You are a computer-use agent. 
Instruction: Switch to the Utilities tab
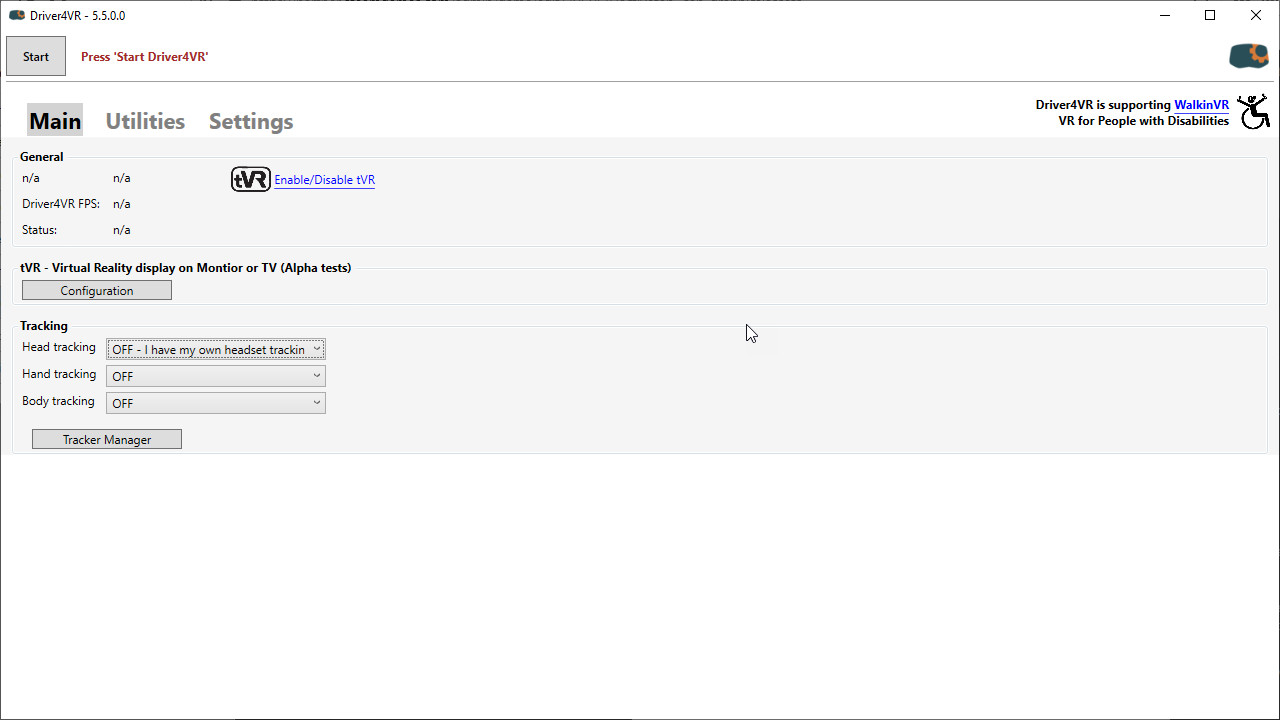tap(144, 120)
